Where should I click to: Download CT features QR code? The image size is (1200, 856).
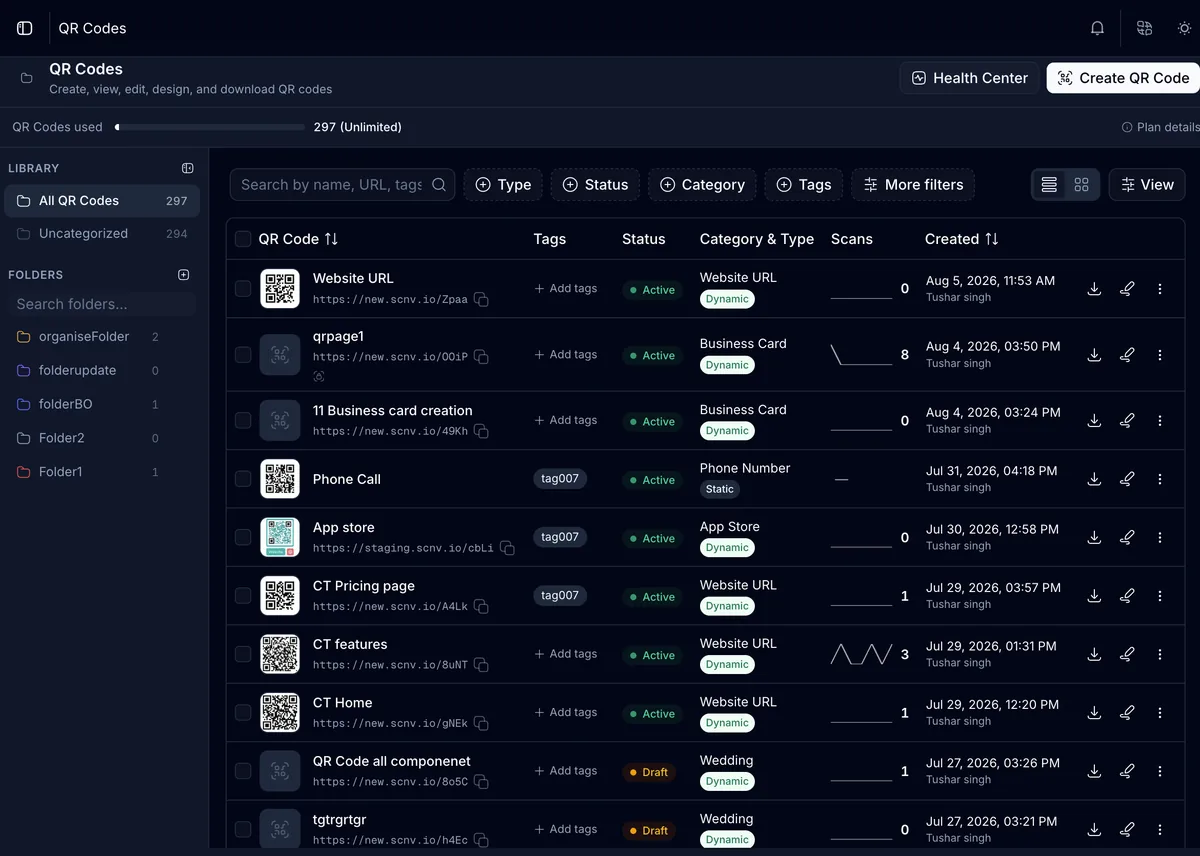tap(1094, 654)
